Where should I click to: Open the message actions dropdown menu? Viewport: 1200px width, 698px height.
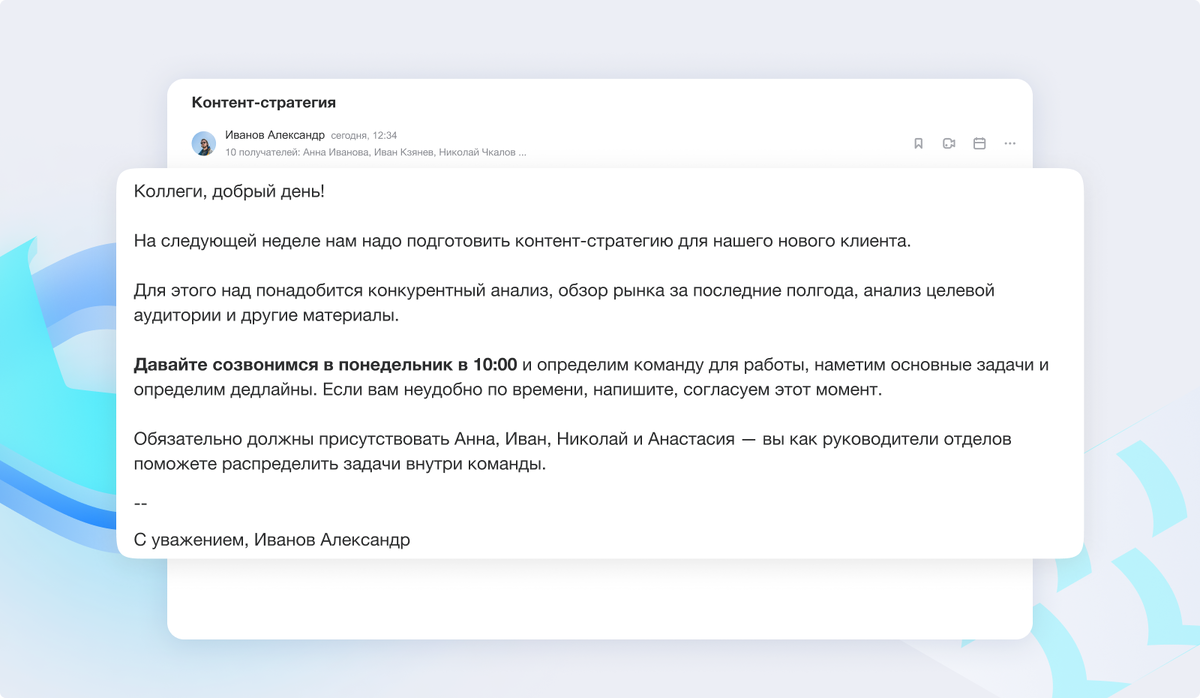click(1009, 143)
